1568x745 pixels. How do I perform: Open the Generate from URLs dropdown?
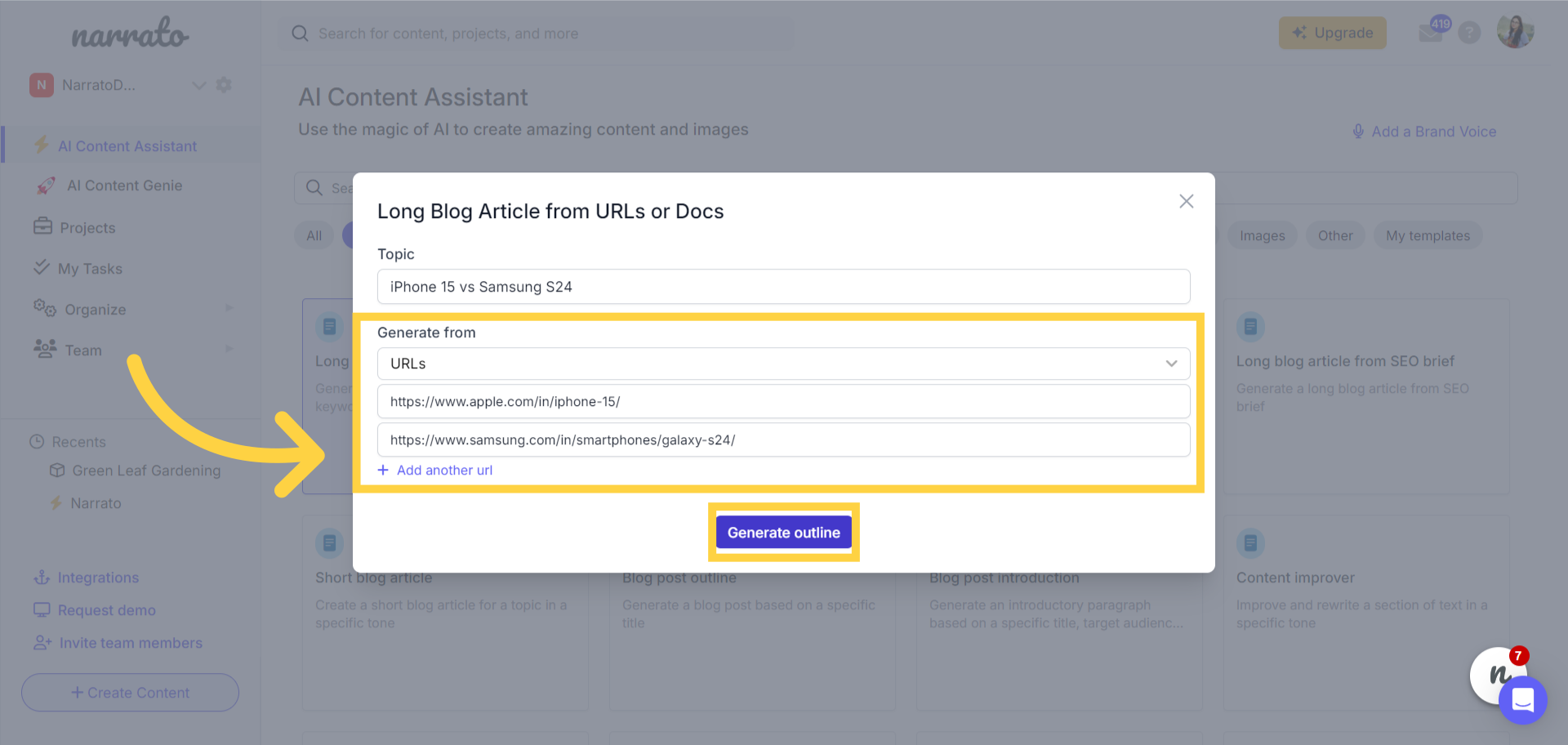click(783, 364)
